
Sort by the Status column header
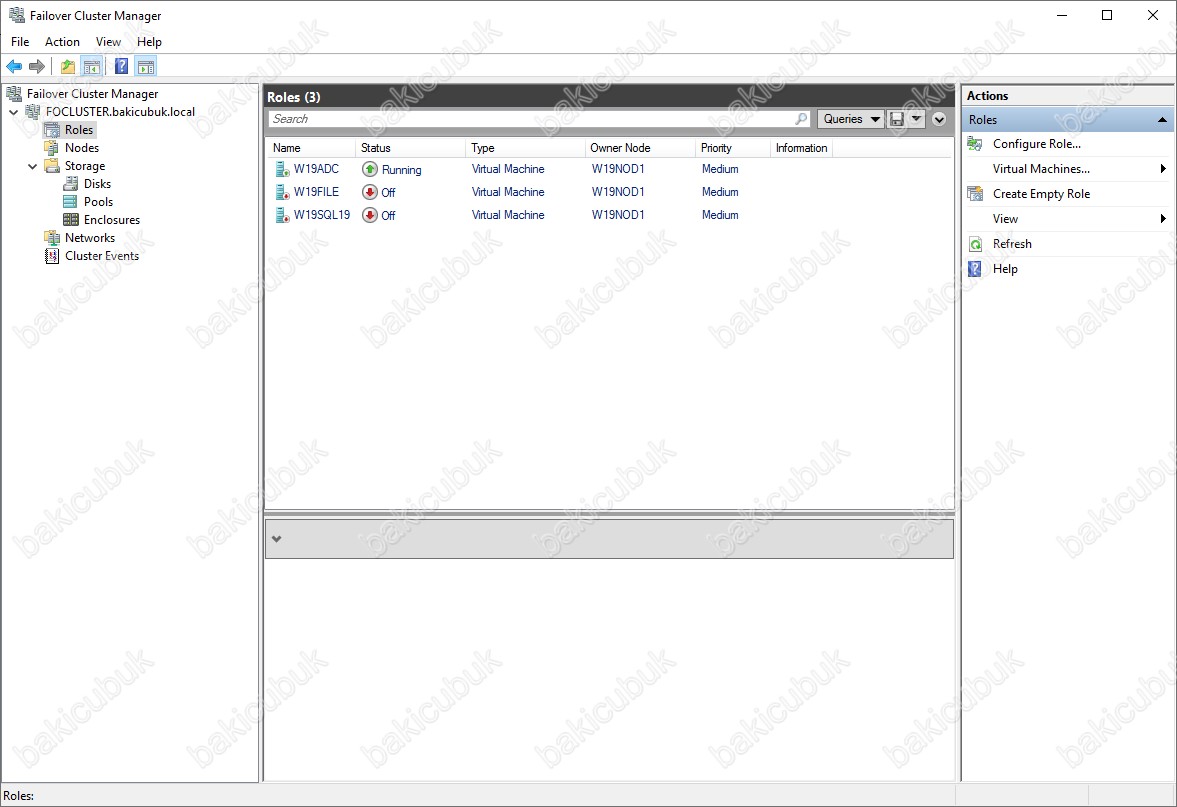(x=411, y=148)
